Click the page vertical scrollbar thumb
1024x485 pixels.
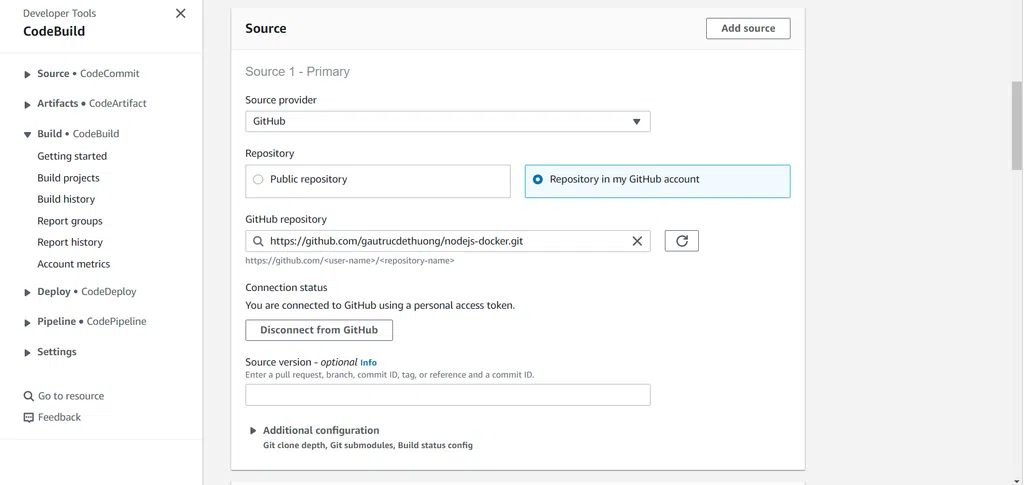[1017, 125]
